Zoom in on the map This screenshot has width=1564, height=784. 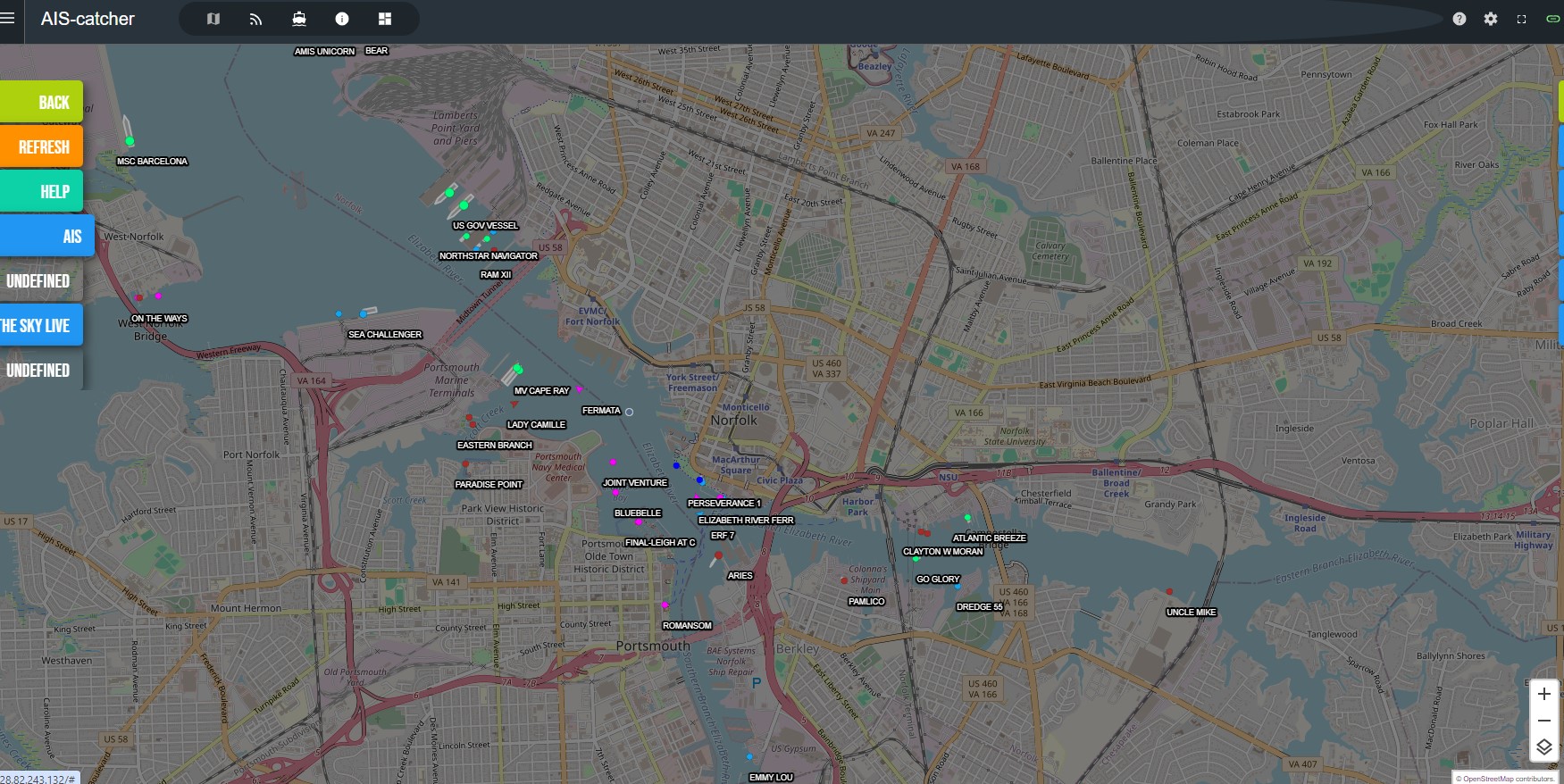[x=1544, y=694]
